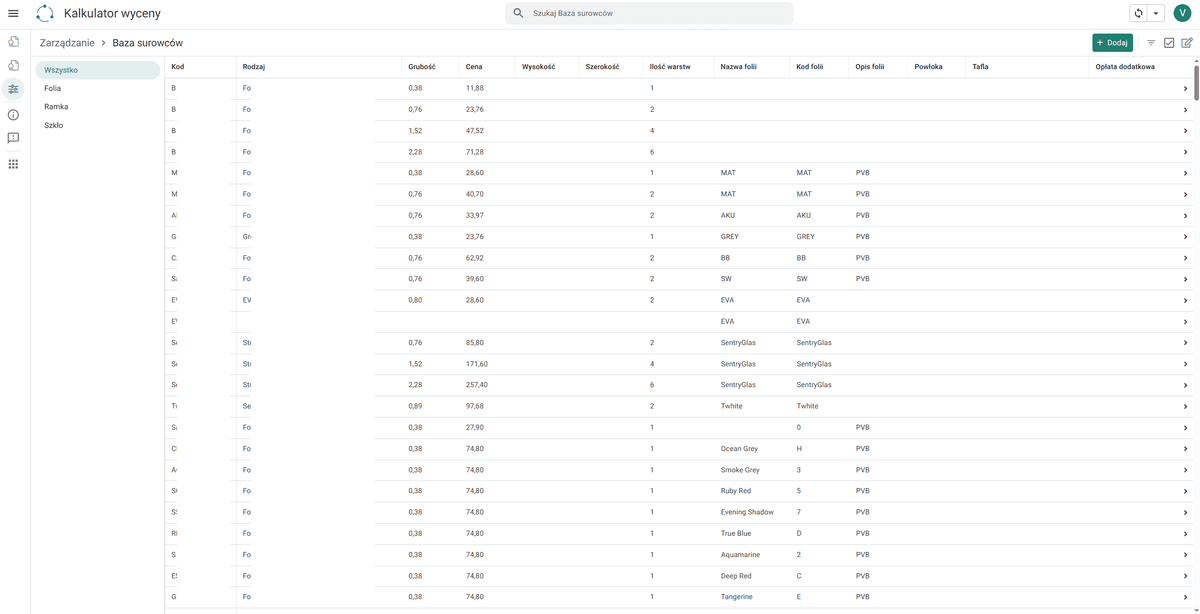Click the thickness cell 0,89
Viewport: 1200px width, 614px height.
(x=416, y=406)
